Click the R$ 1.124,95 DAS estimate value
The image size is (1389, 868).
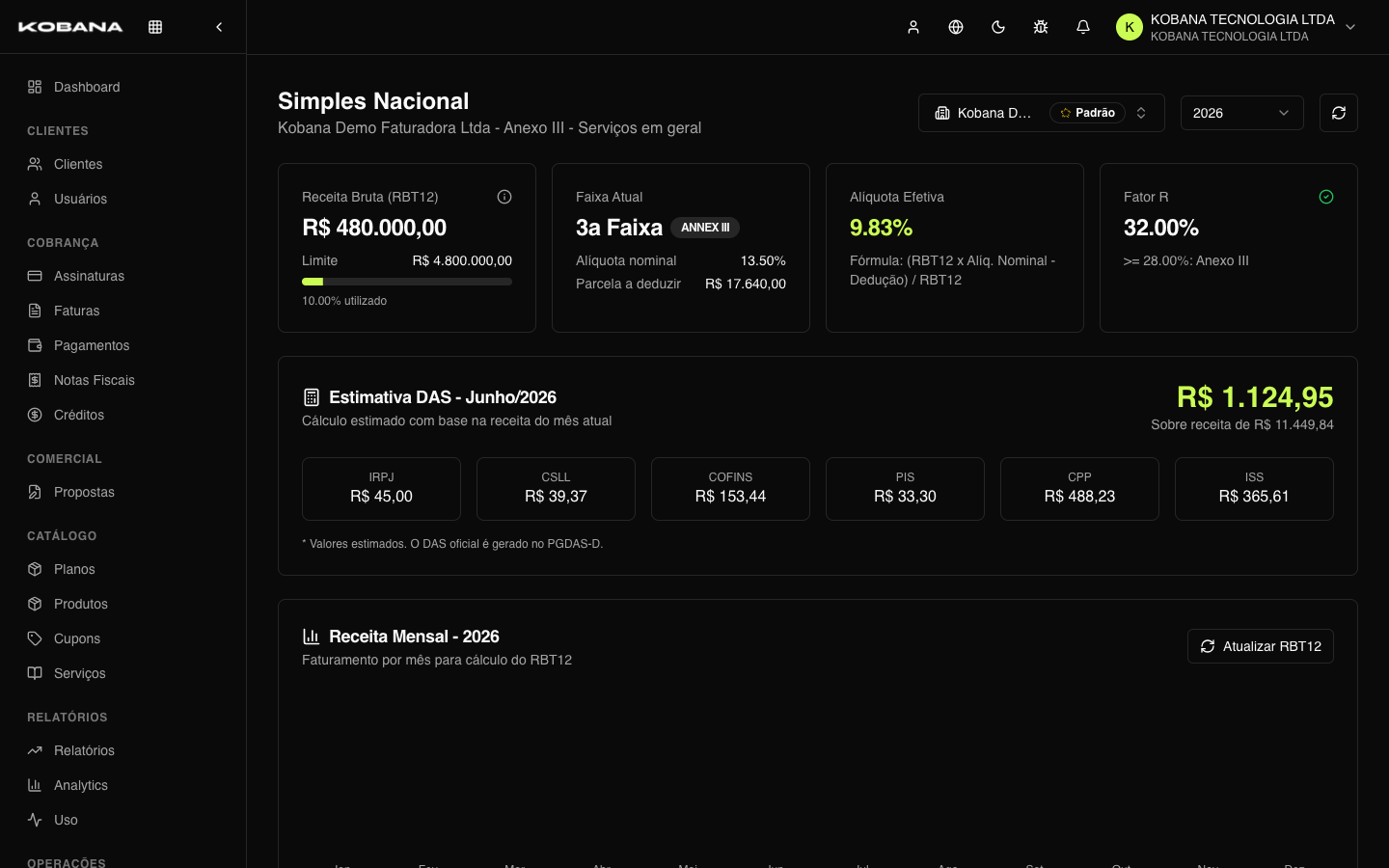coord(1255,397)
